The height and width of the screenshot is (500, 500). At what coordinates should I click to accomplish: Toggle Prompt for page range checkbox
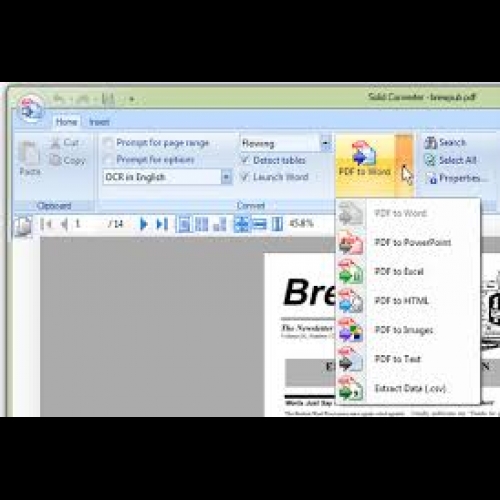click(108, 143)
